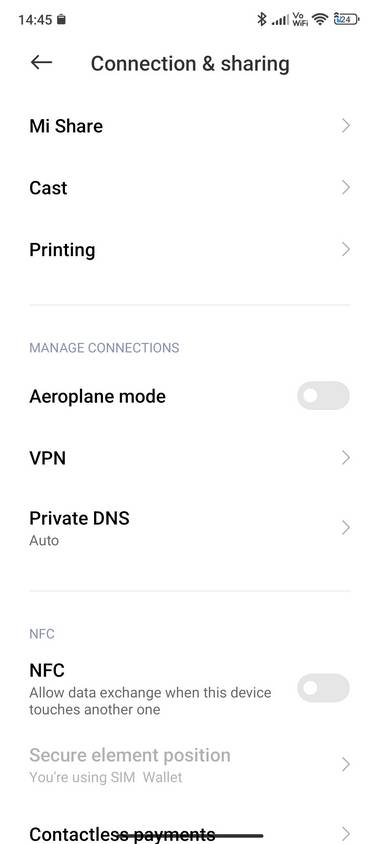Open the Printing settings entry

pyautogui.click(x=190, y=250)
